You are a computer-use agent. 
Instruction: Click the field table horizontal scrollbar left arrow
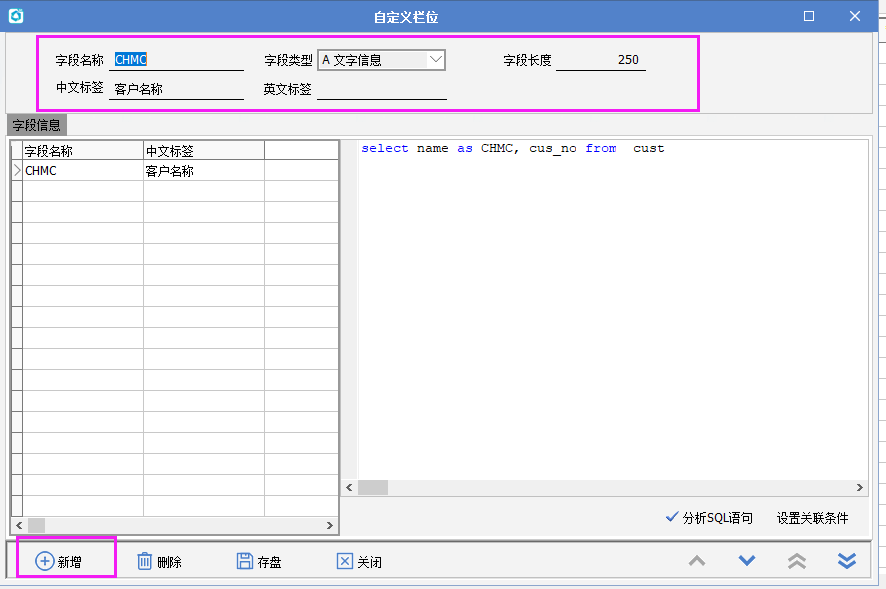[17, 525]
